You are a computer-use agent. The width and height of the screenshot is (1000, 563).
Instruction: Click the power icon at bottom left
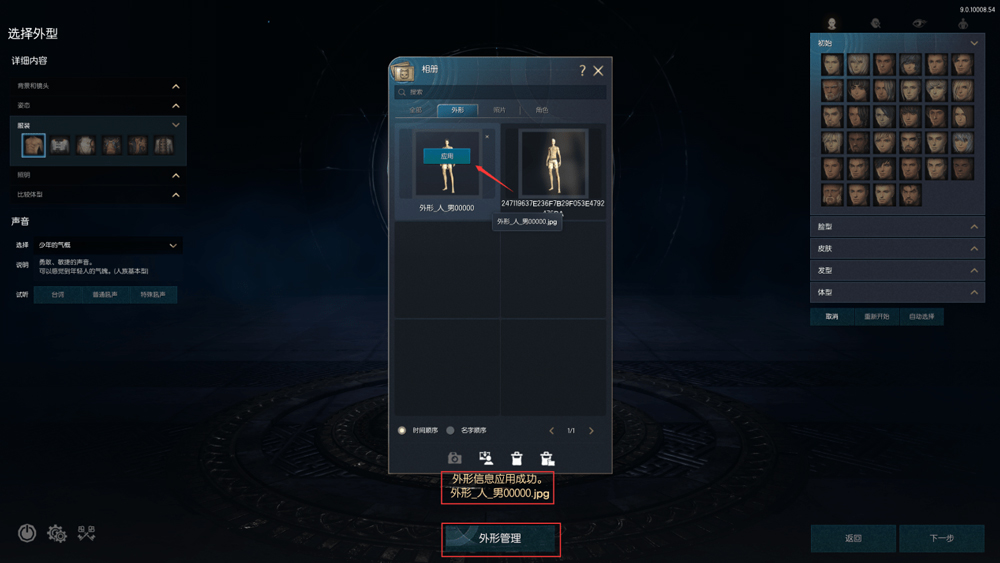click(27, 532)
